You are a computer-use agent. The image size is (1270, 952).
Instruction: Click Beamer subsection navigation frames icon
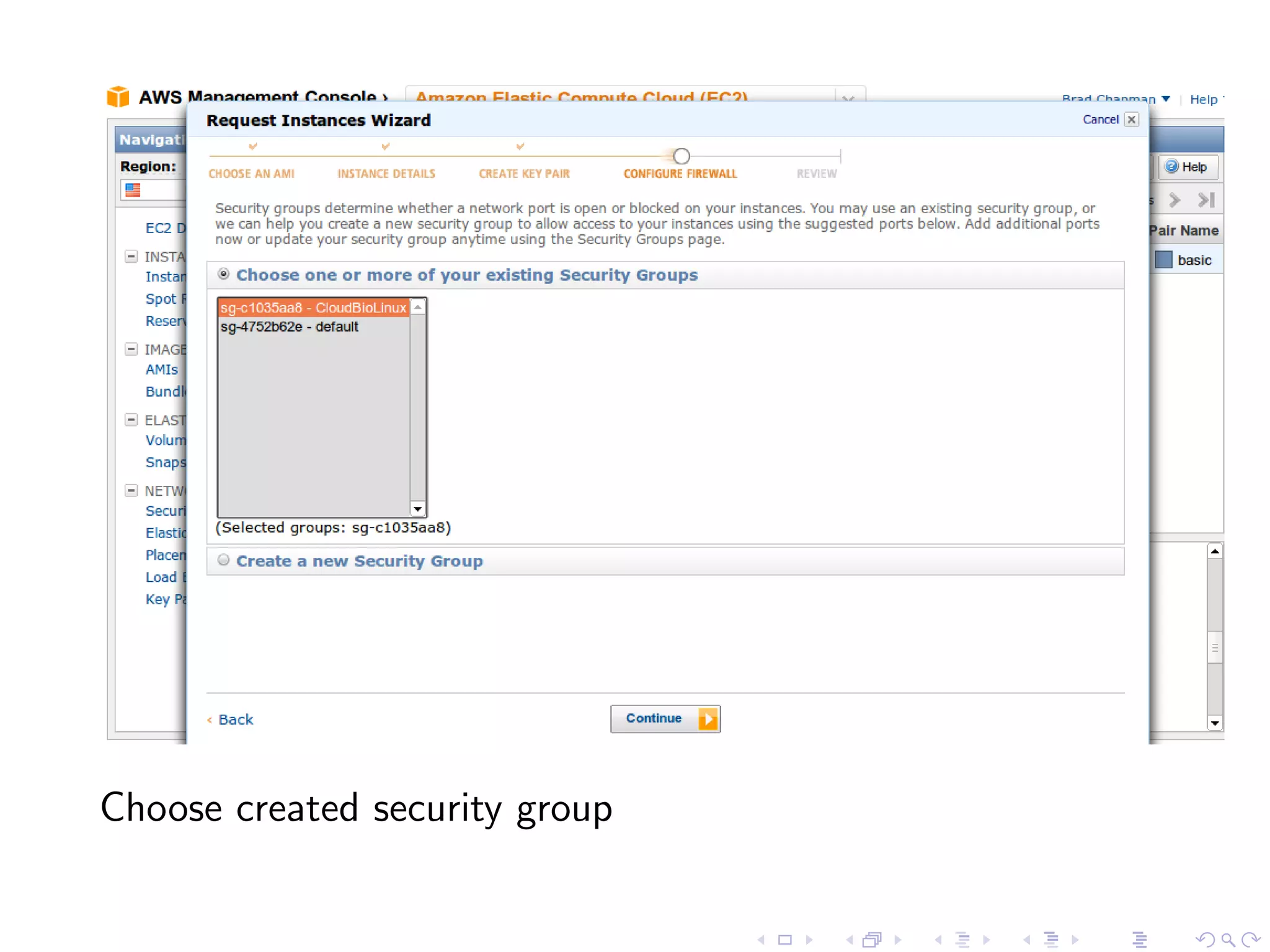(872, 940)
